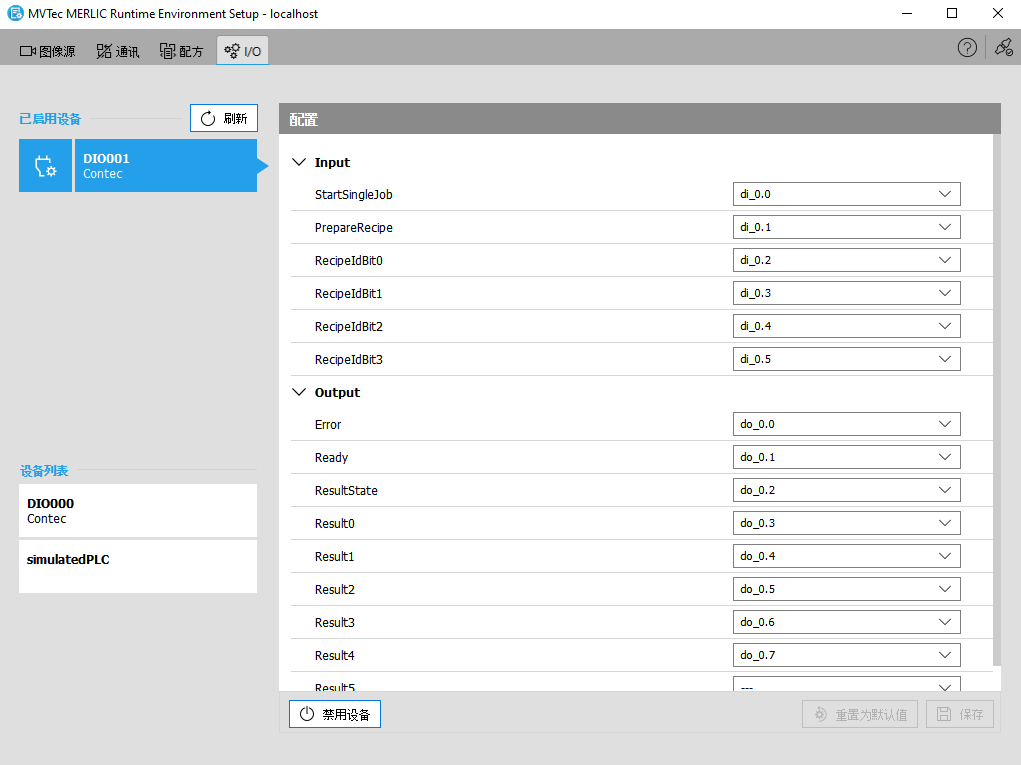Click the configuration panel vertical scrollbar
This screenshot has height=765, width=1021.
pyautogui.click(x=996, y=400)
